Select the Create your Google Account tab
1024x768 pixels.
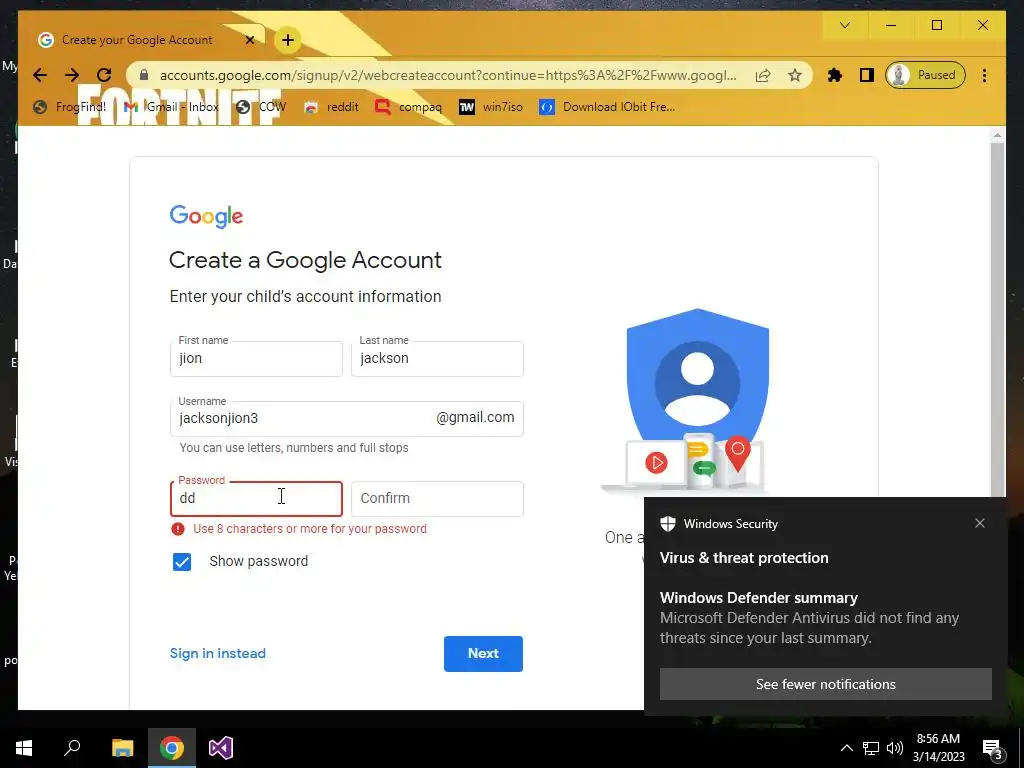point(148,40)
